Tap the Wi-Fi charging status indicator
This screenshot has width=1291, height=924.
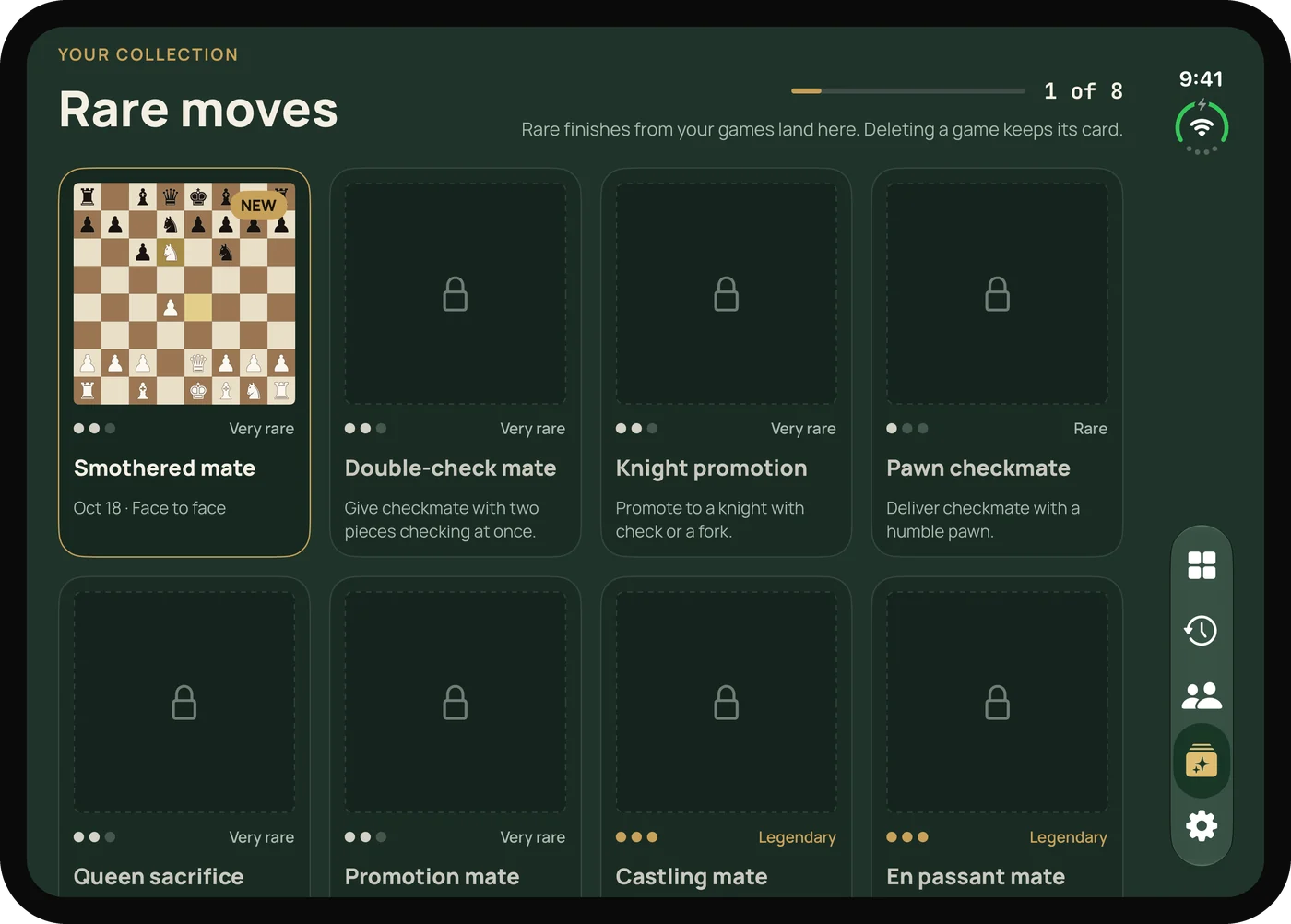pyautogui.click(x=1202, y=127)
